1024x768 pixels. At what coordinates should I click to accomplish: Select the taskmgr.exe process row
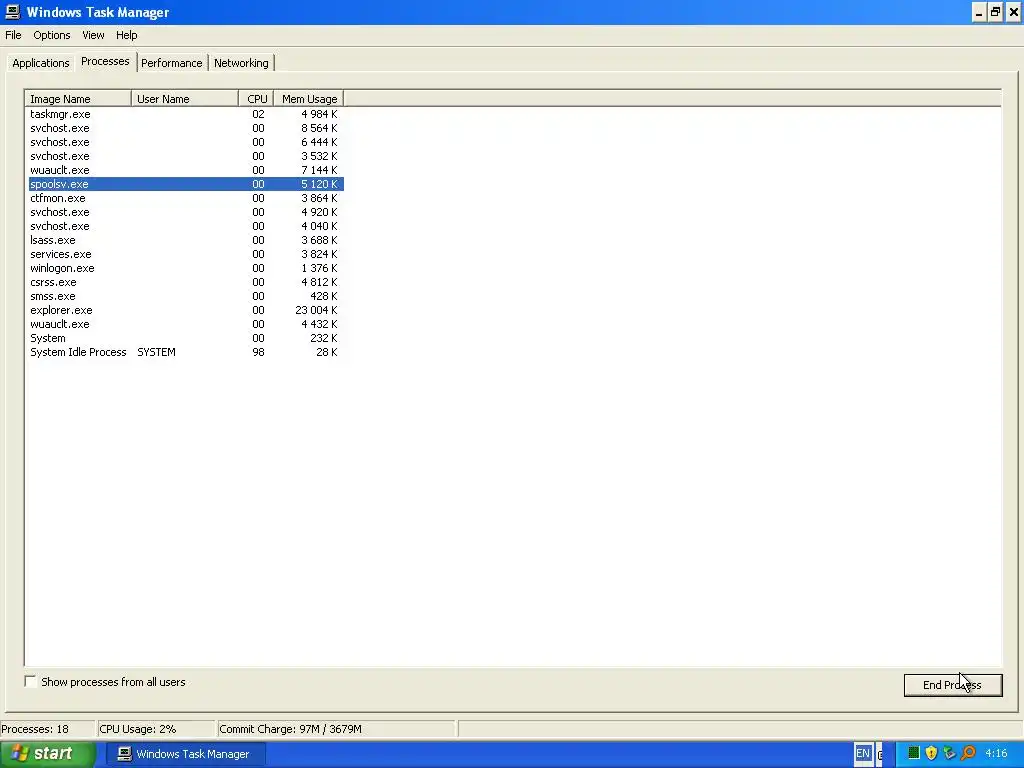point(186,114)
